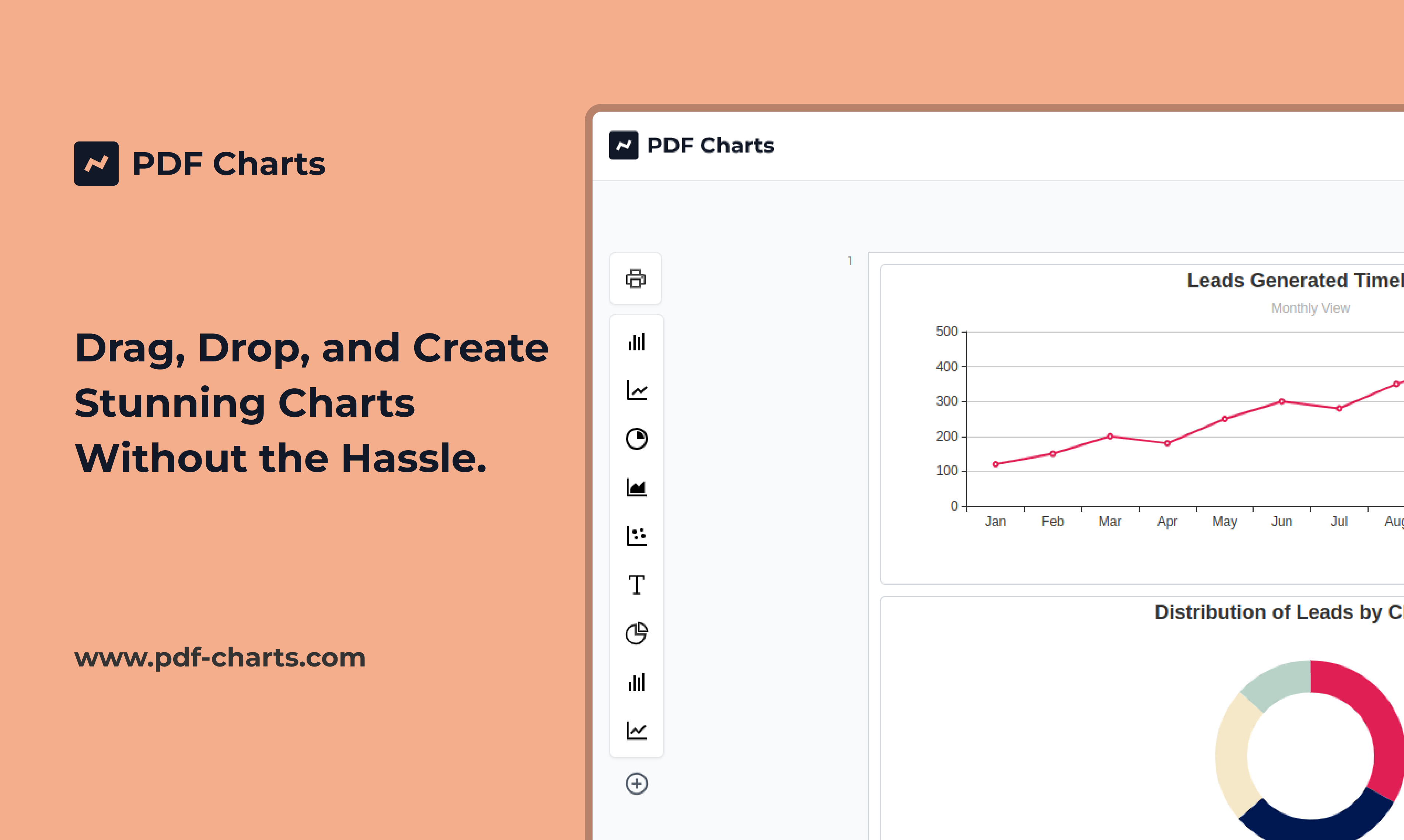Image resolution: width=1404 pixels, height=840 pixels.
Task: Click the second bar chart icon in toolbar
Action: tap(636, 683)
